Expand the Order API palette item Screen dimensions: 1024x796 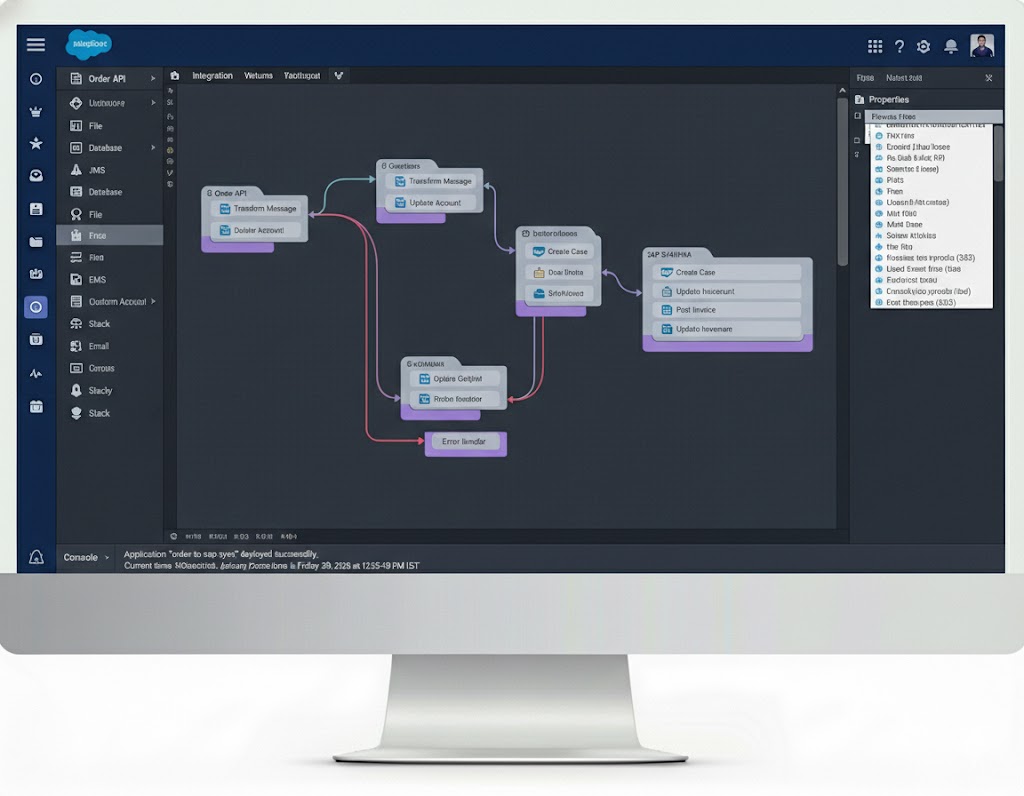pos(153,79)
